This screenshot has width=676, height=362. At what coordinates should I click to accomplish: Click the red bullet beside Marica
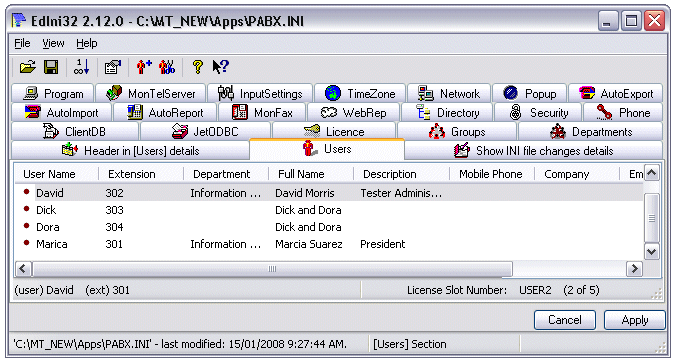click(27, 243)
